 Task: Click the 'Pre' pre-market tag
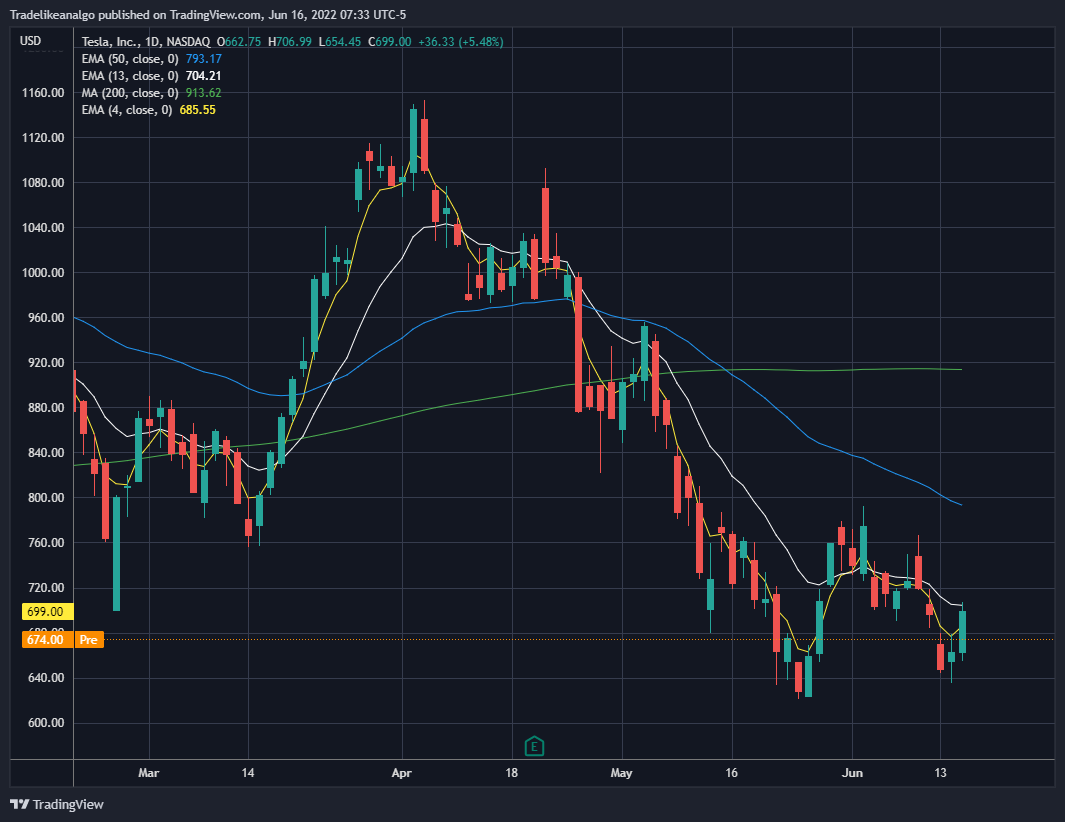pyautogui.click(x=88, y=639)
